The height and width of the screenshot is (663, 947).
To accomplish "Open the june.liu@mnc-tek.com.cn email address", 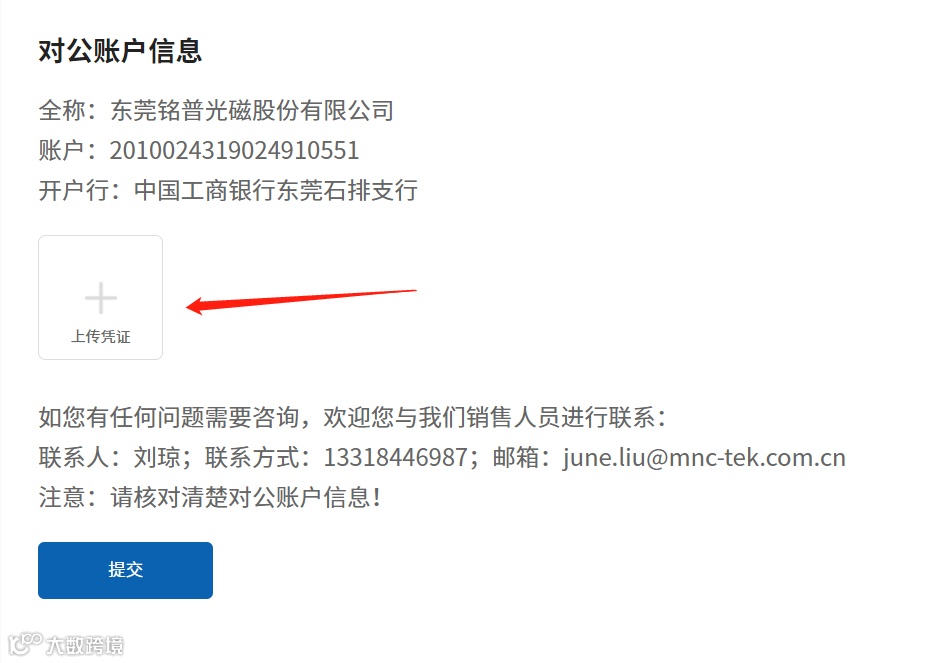I will [x=704, y=458].
